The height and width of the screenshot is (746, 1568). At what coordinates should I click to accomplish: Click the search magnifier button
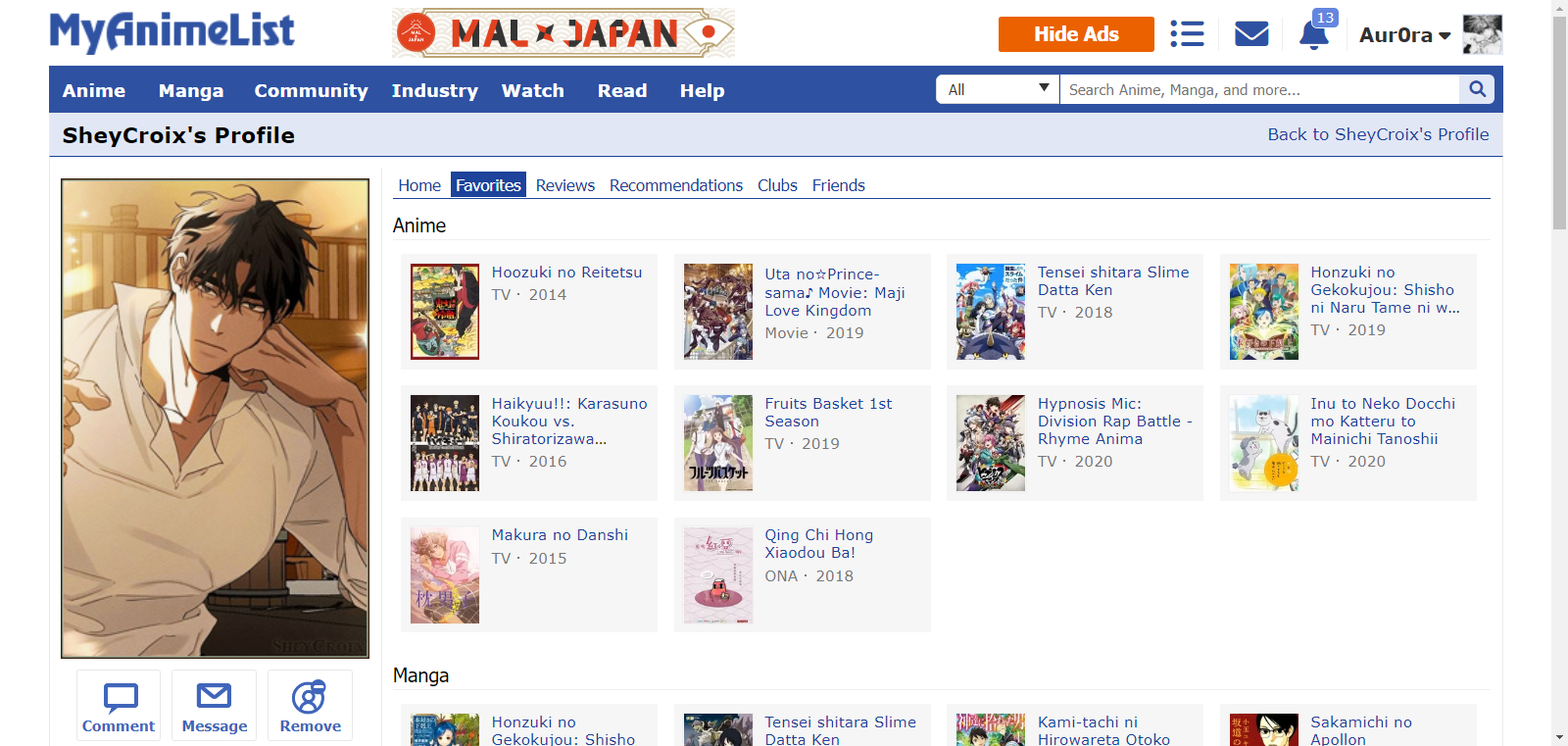(1477, 89)
